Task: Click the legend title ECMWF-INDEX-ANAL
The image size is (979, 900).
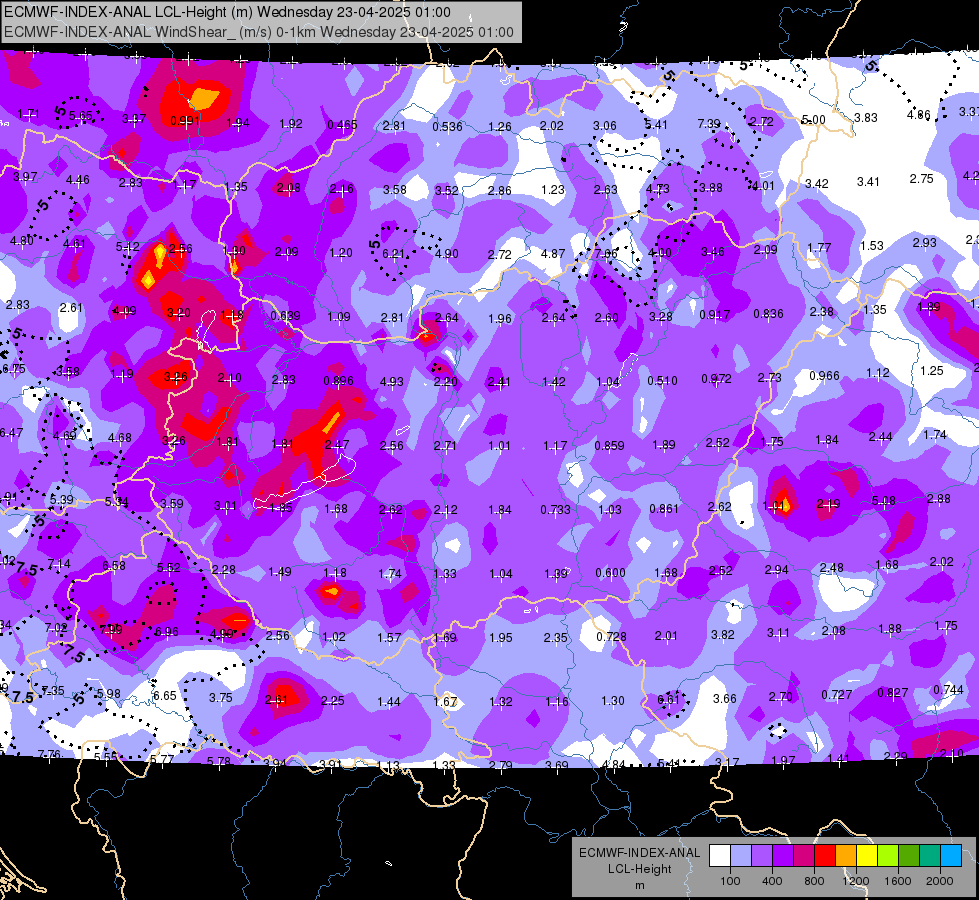Action: click(639, 853)
